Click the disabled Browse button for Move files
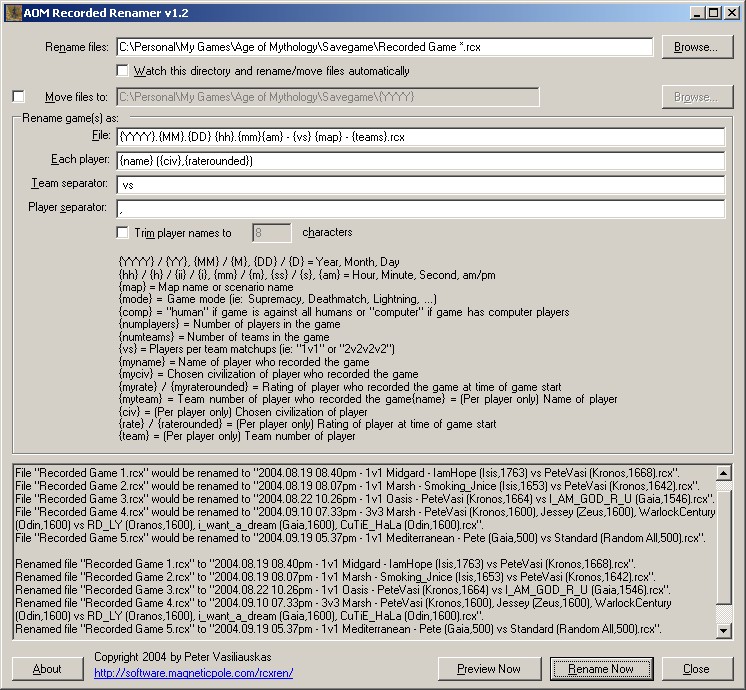This screenshot has width=746, height=690. [697, 97]
